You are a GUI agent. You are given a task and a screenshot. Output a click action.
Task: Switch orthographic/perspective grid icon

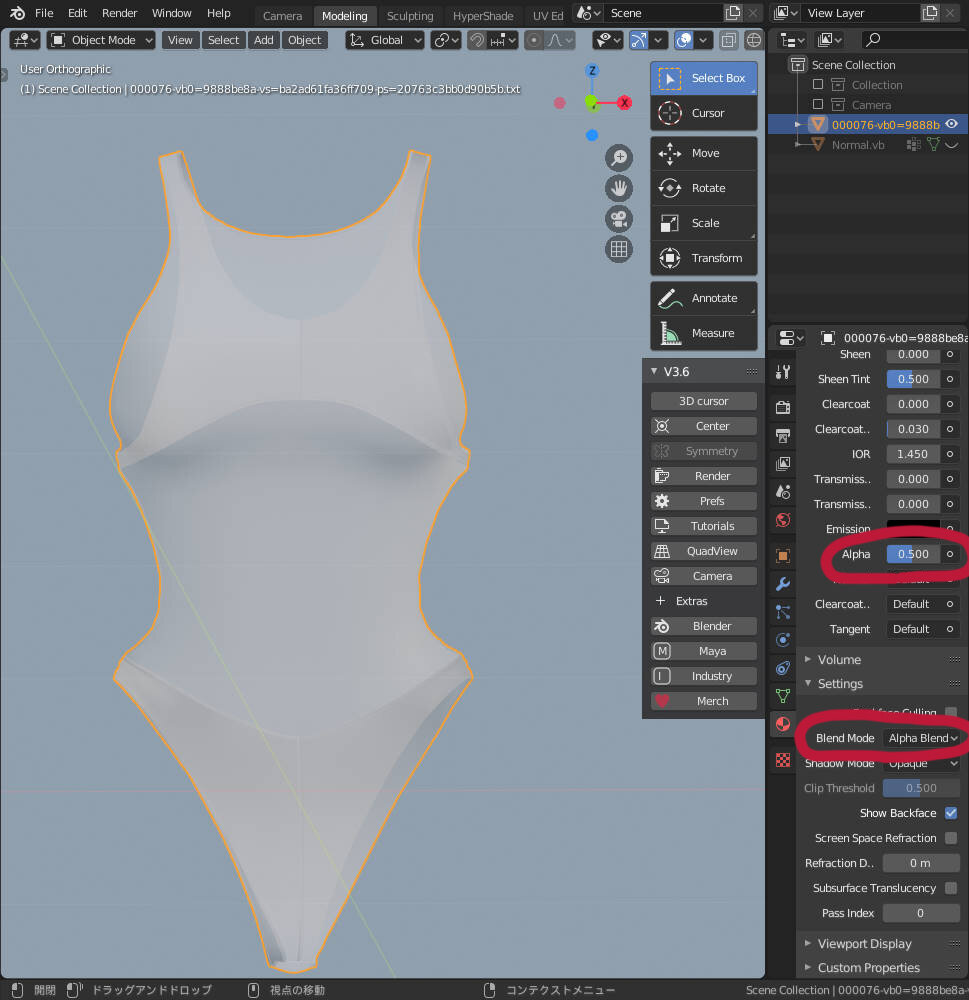(619, 249)
